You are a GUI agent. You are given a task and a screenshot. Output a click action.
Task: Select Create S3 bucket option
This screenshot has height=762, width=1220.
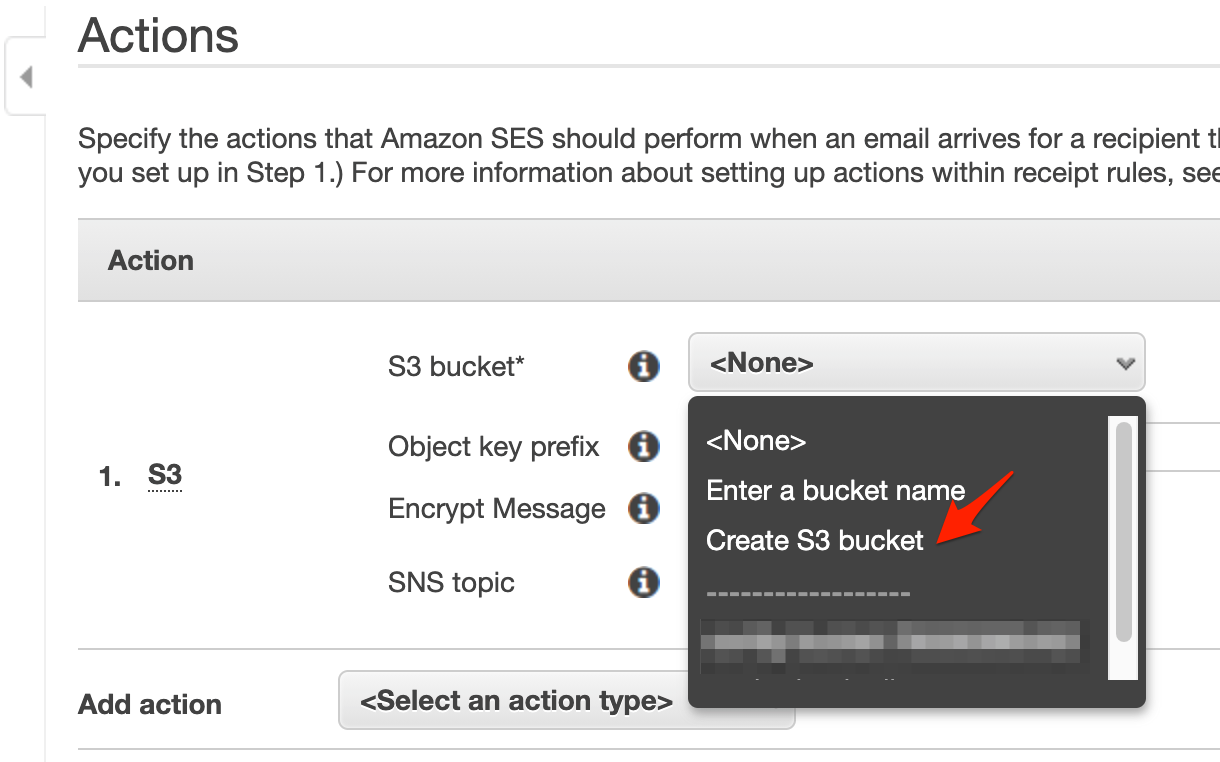click(x=814, y=540)
